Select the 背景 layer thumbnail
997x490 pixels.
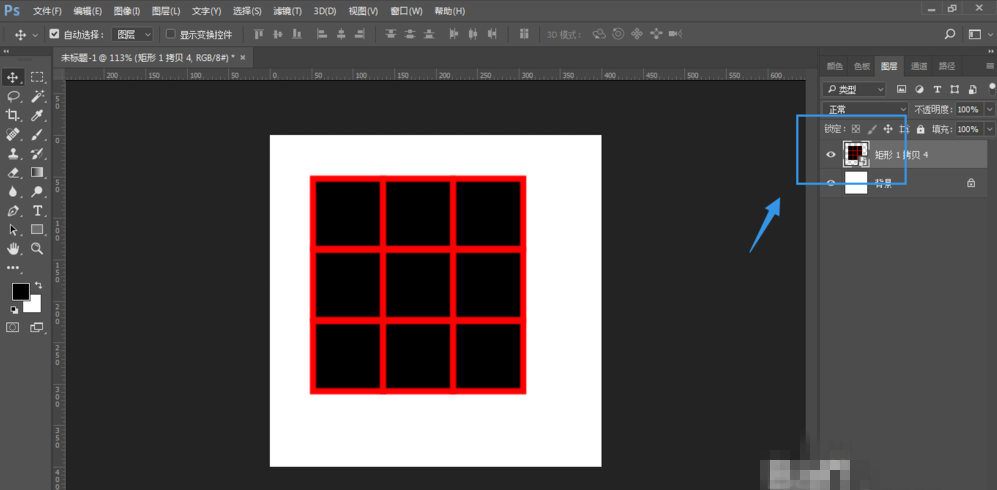pos(856,183)
